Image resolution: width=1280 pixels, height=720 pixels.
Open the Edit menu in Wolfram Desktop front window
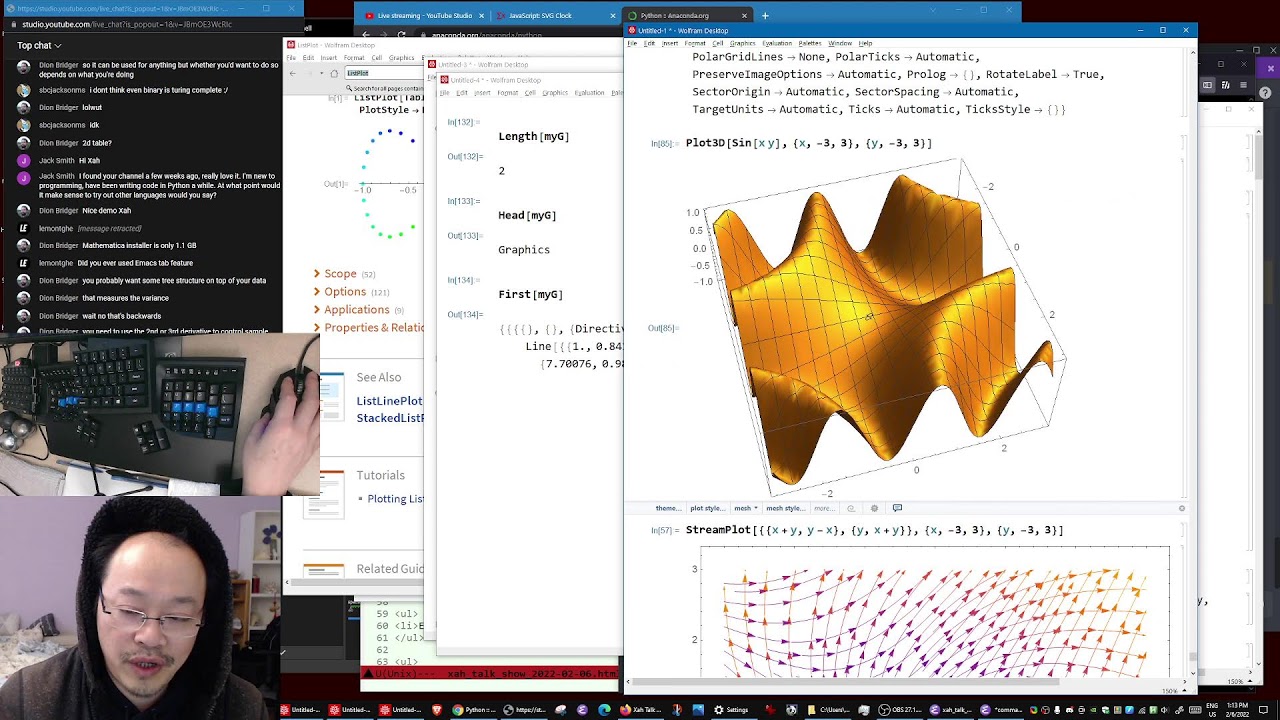tap(649, 43)
